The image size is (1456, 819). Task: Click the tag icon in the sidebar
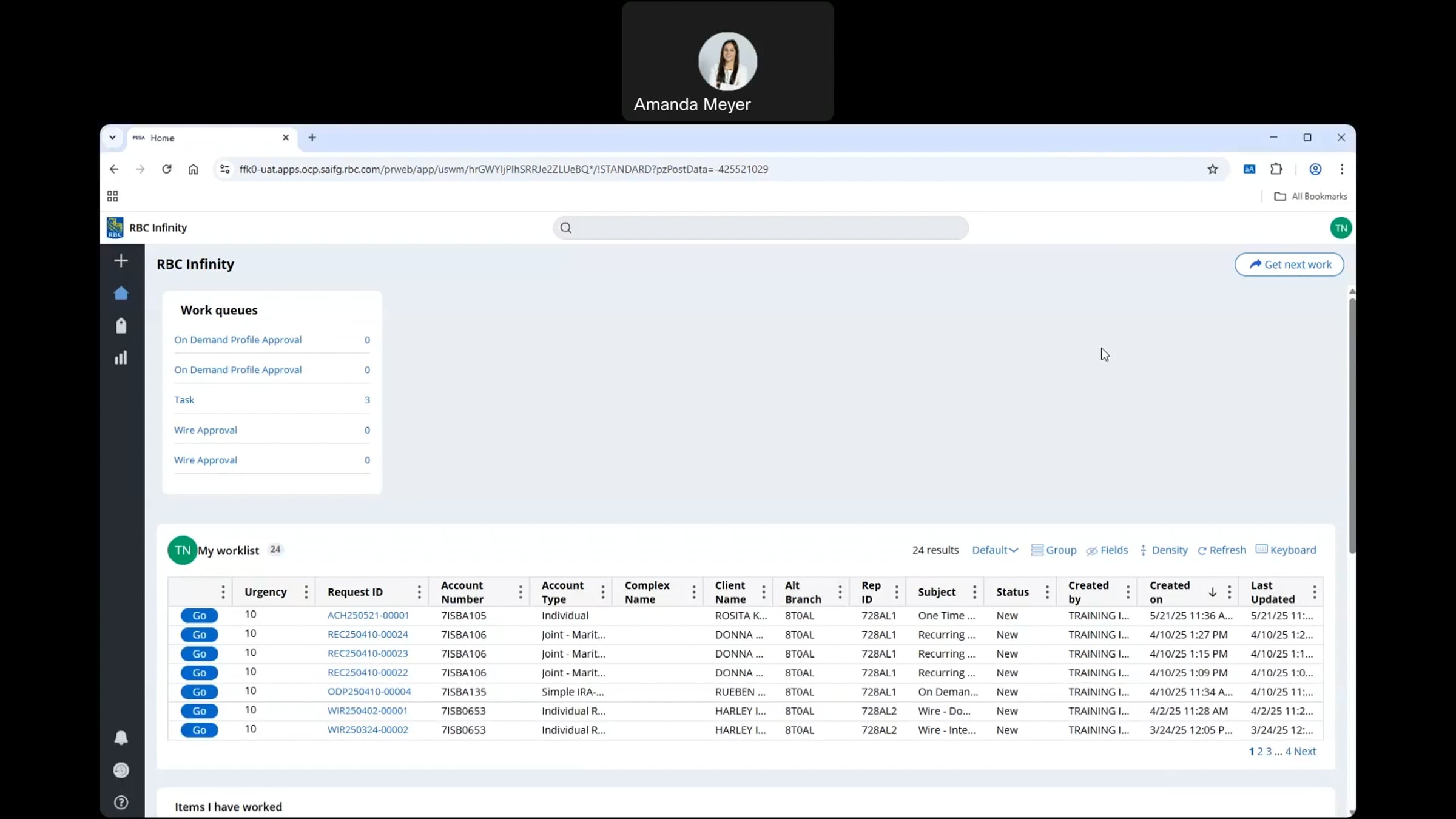(x=121, y=326)
